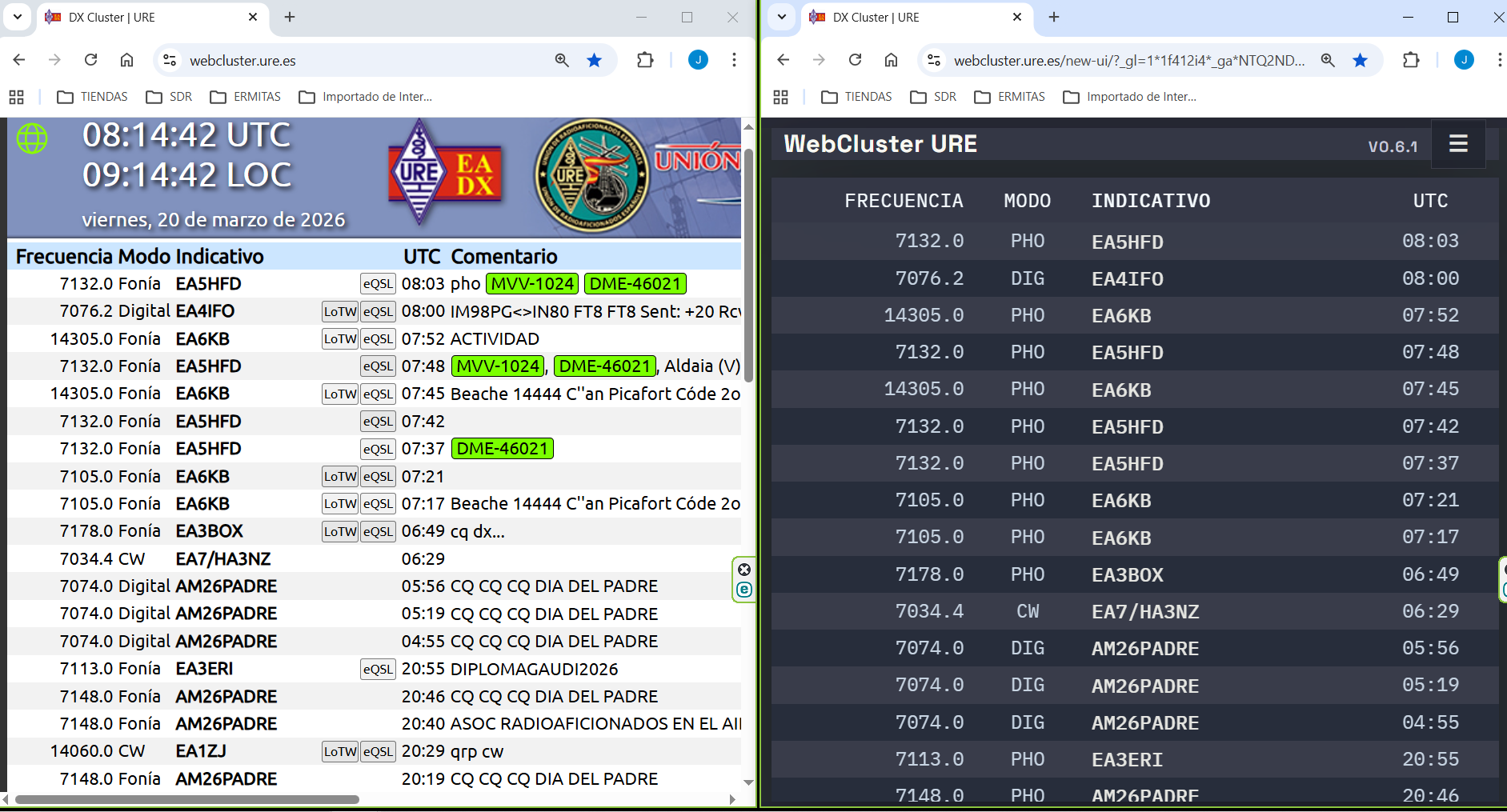Open the left browser three-dot menu
This screenshot has width=1507, height=812.
pyautogui.click(x=734, y=60)
